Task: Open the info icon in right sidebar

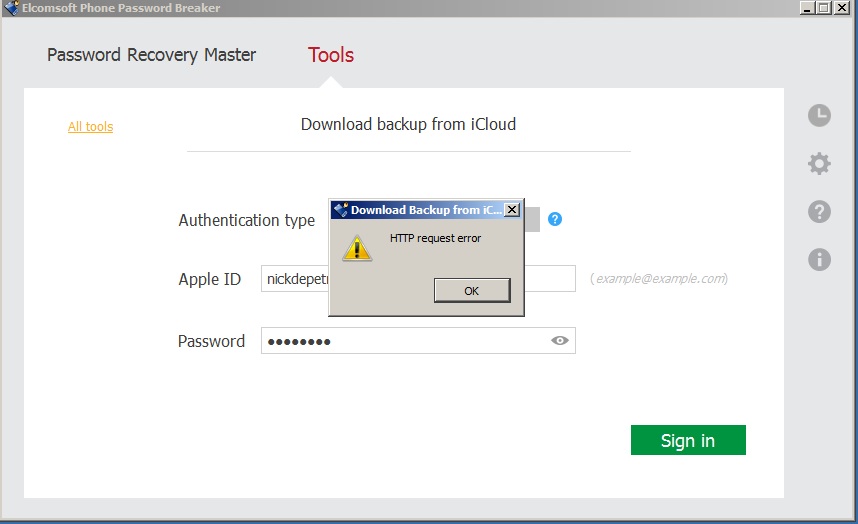Action: tap(819, 260)
